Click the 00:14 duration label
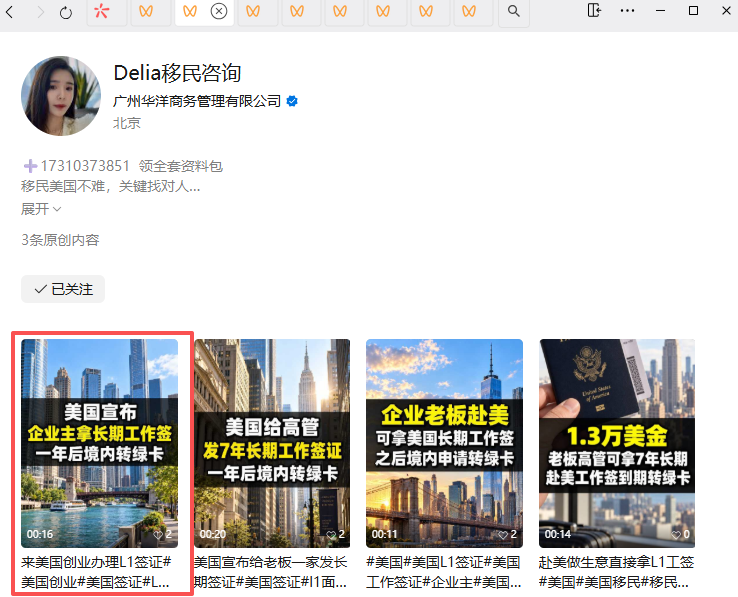This screenshot has height=597, width=738. [558, 534]
